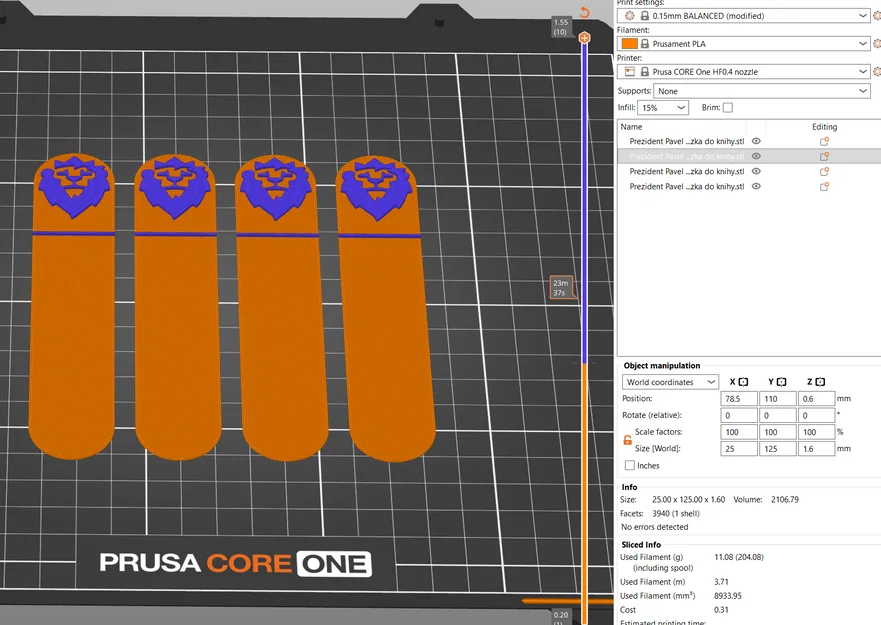
Task: Click Size Y field showing 125
Action: [778, 449]
